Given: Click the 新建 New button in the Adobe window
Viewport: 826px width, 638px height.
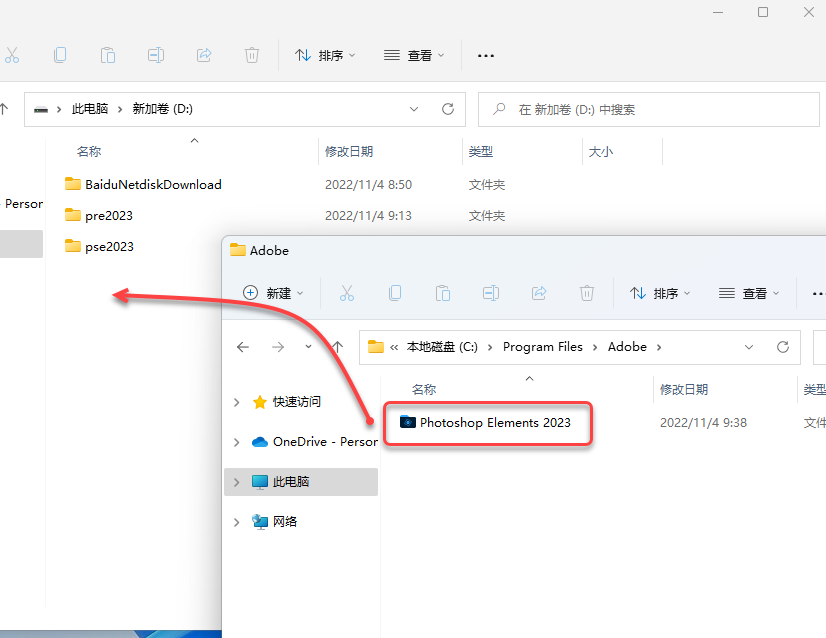Looking at the screenshot, I should click(x=270, y=292).
